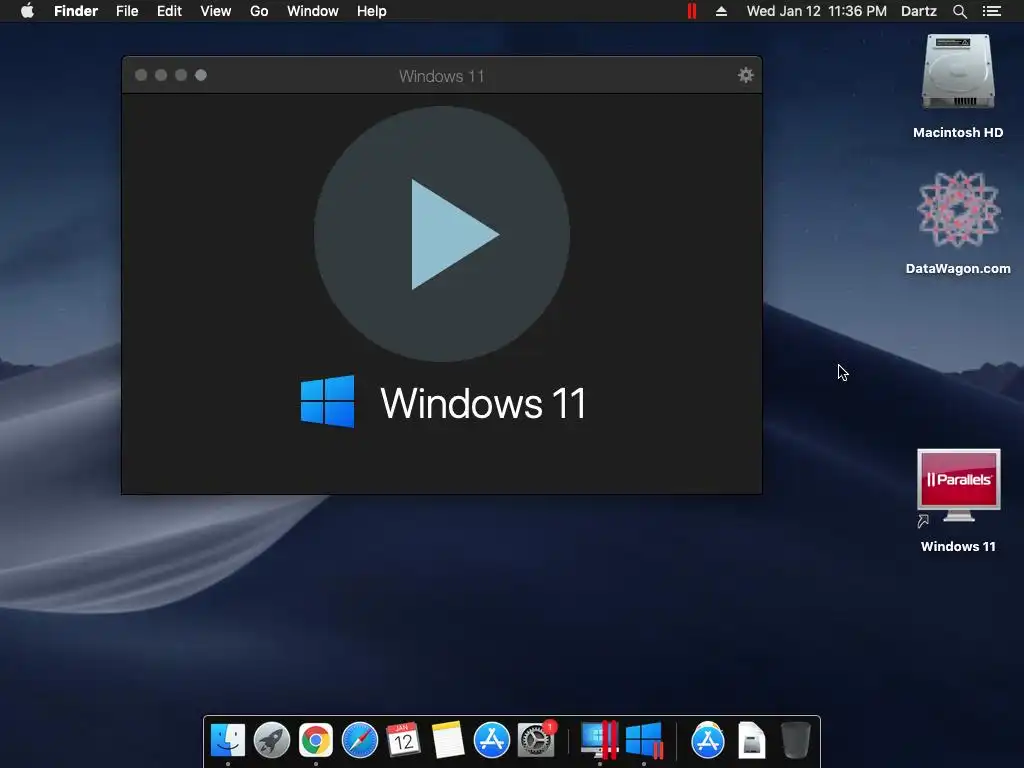
Task: Click the Parallels icon in the menu bar
Action: 692,11
